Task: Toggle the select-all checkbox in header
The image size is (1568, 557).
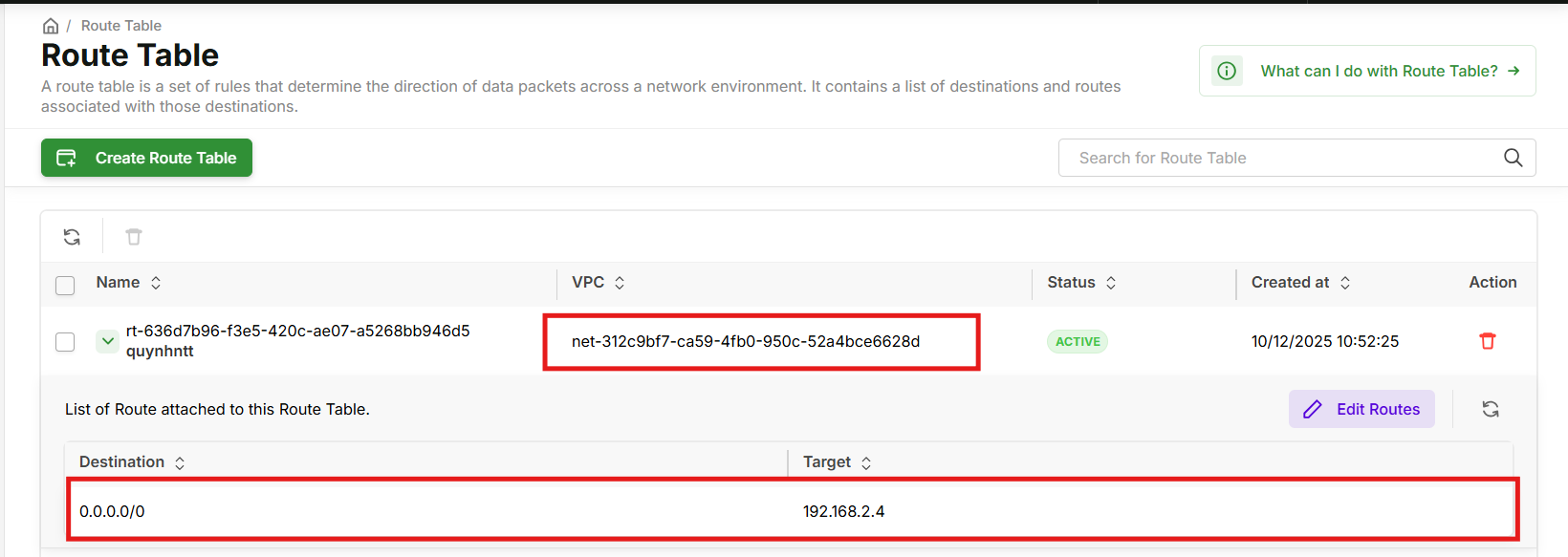Action: 65,285
